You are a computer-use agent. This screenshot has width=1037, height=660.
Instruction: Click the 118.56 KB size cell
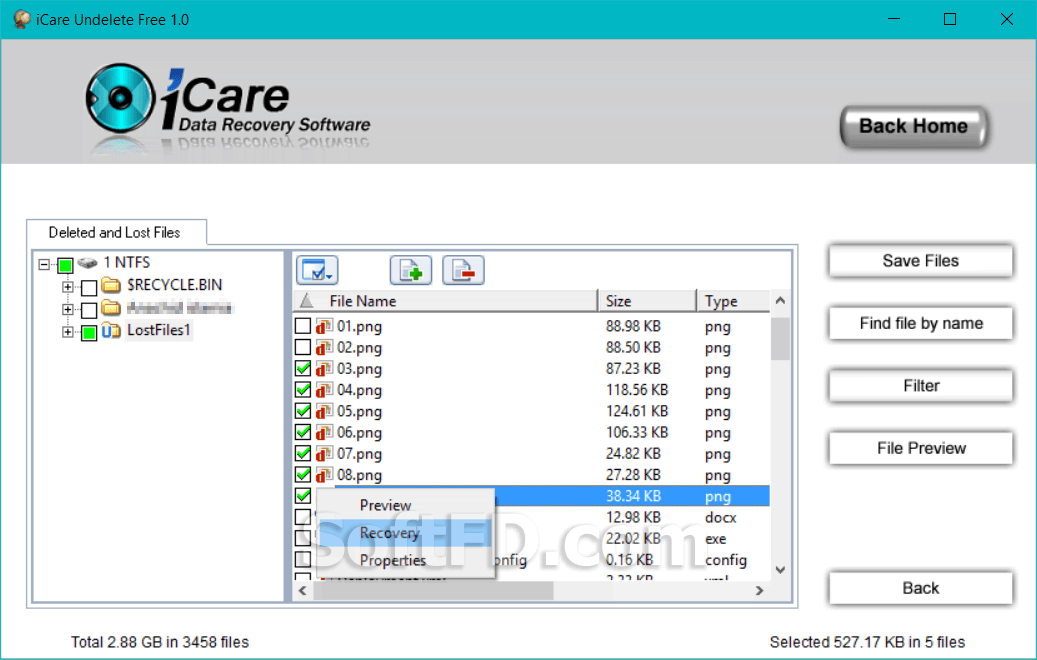coord(637,390)
